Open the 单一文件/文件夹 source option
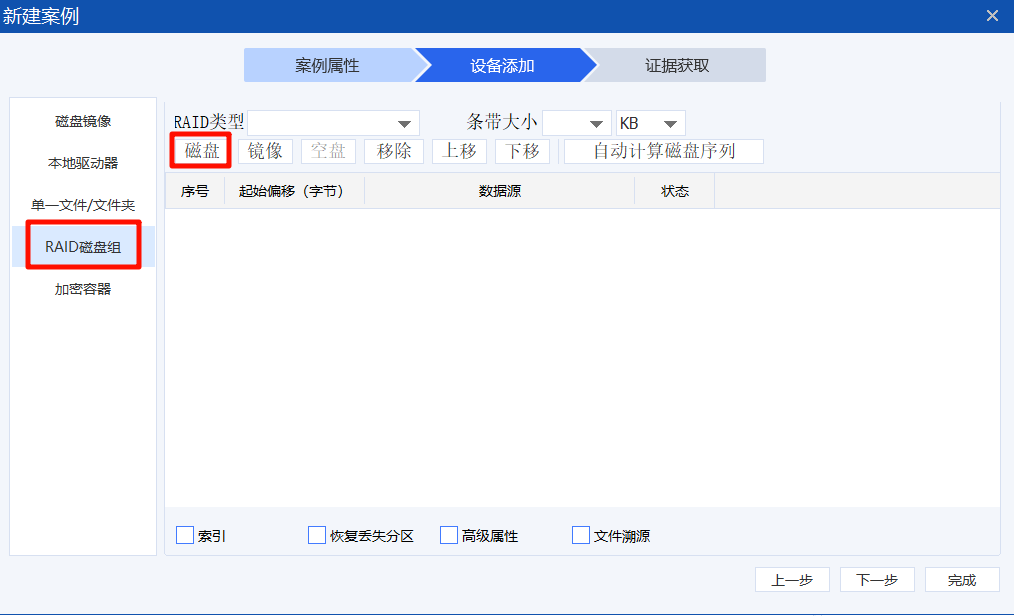This screenshot has width=1014, height=616. click(x=83, y=205)
